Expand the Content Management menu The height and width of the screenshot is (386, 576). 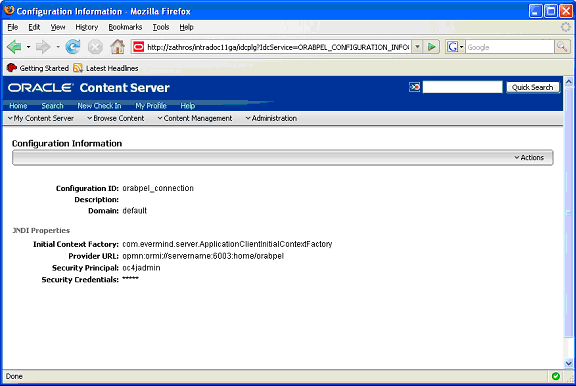pyautogui.click(x=195, y=118)
